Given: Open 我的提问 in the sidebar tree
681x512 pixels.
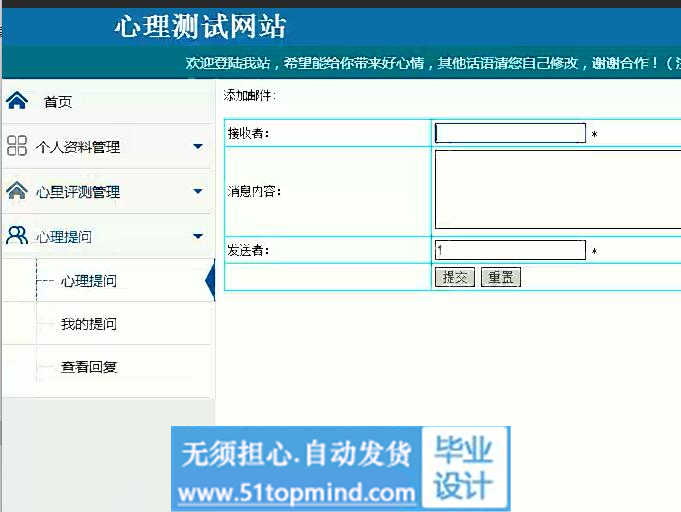Looking at the screenshot, I should pos(88,324).
